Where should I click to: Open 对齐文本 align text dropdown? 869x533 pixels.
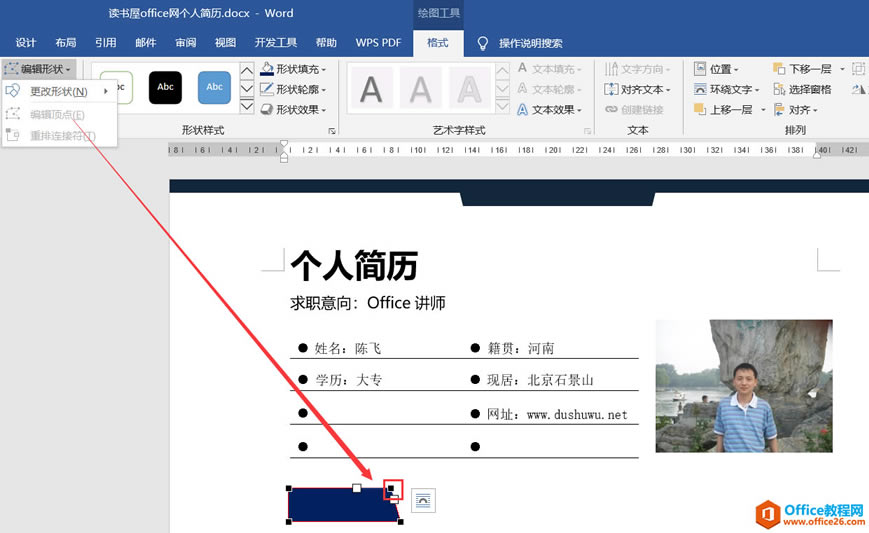pos(638,89)
